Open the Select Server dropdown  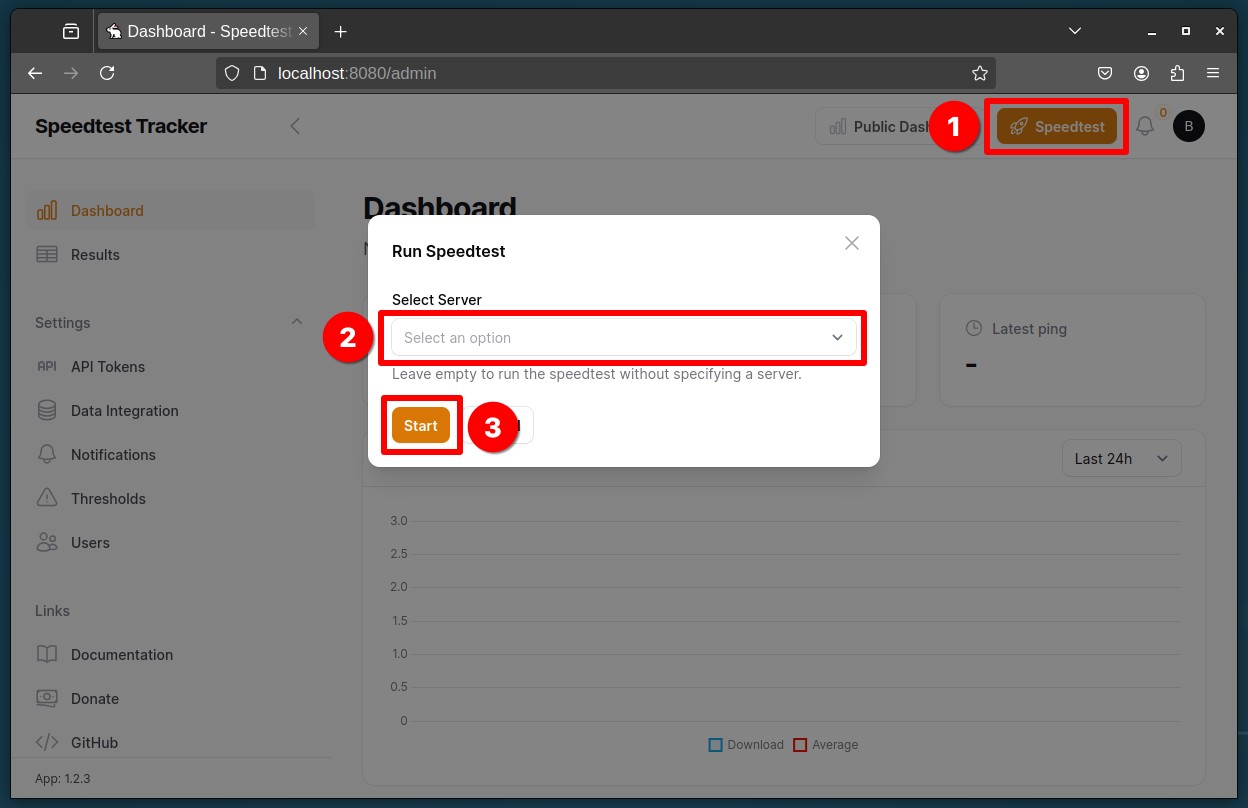pos(624,338)
